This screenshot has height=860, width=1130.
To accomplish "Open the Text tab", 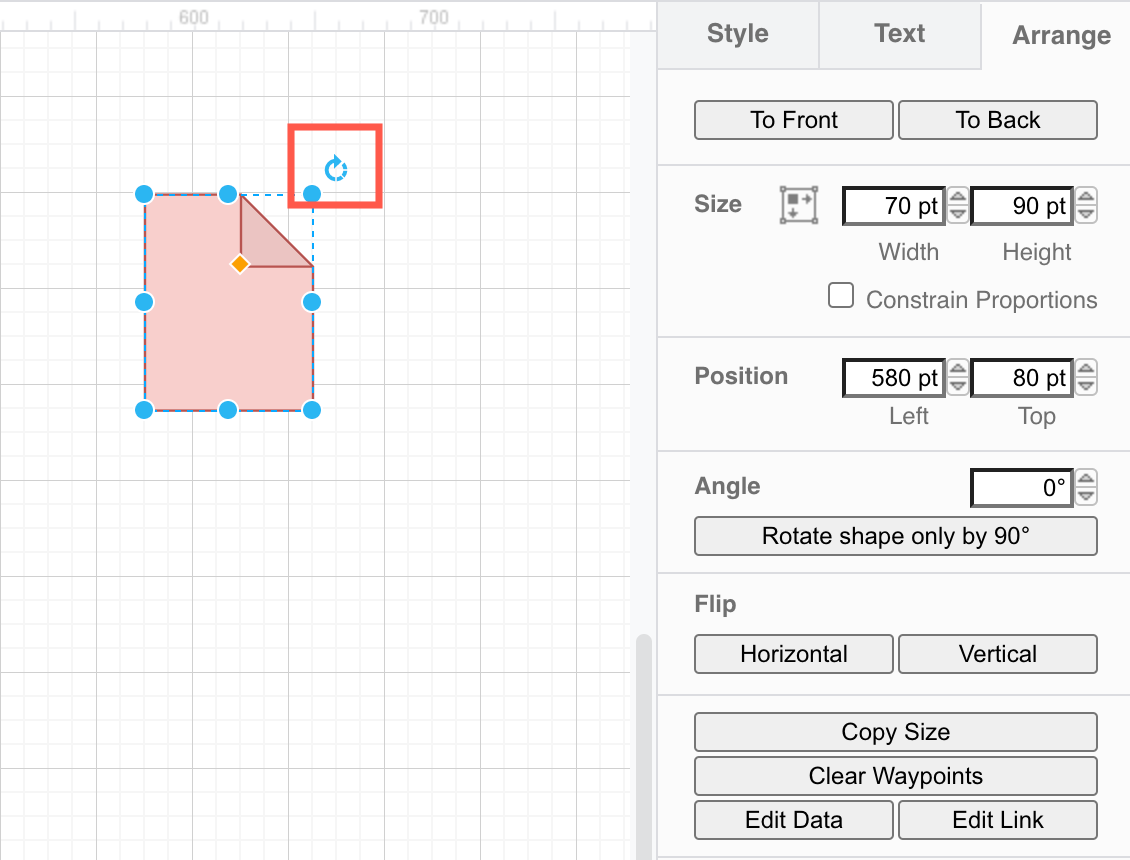I will [899, 34].
